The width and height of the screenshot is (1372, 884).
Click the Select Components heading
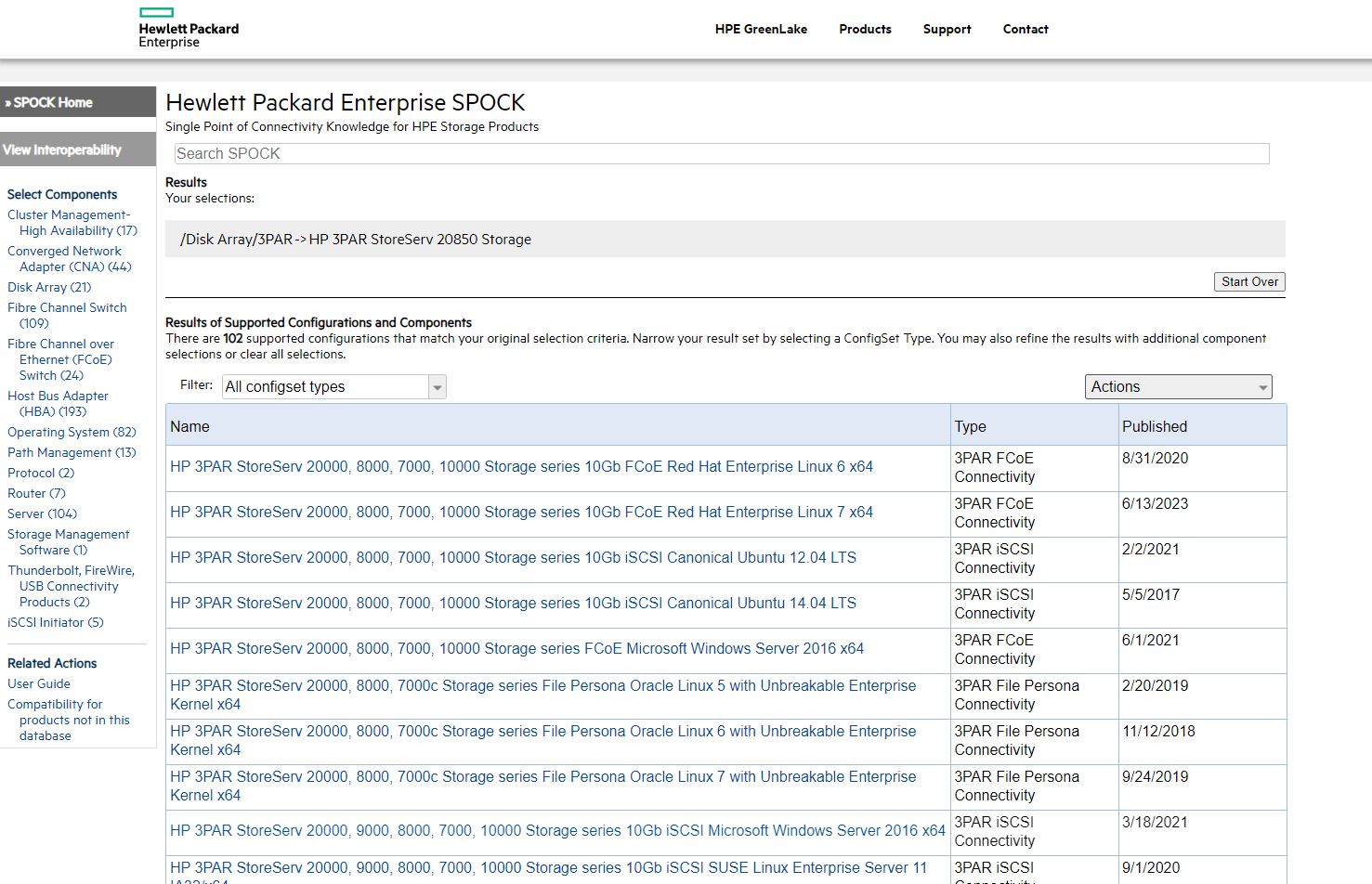[x=62, y=194]
